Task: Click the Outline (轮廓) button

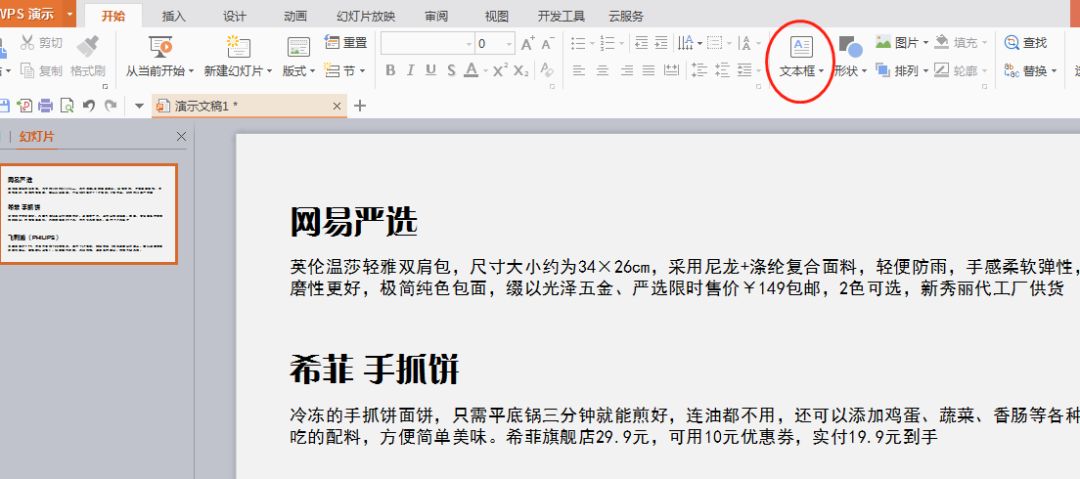Action: (x=961, y=70)
